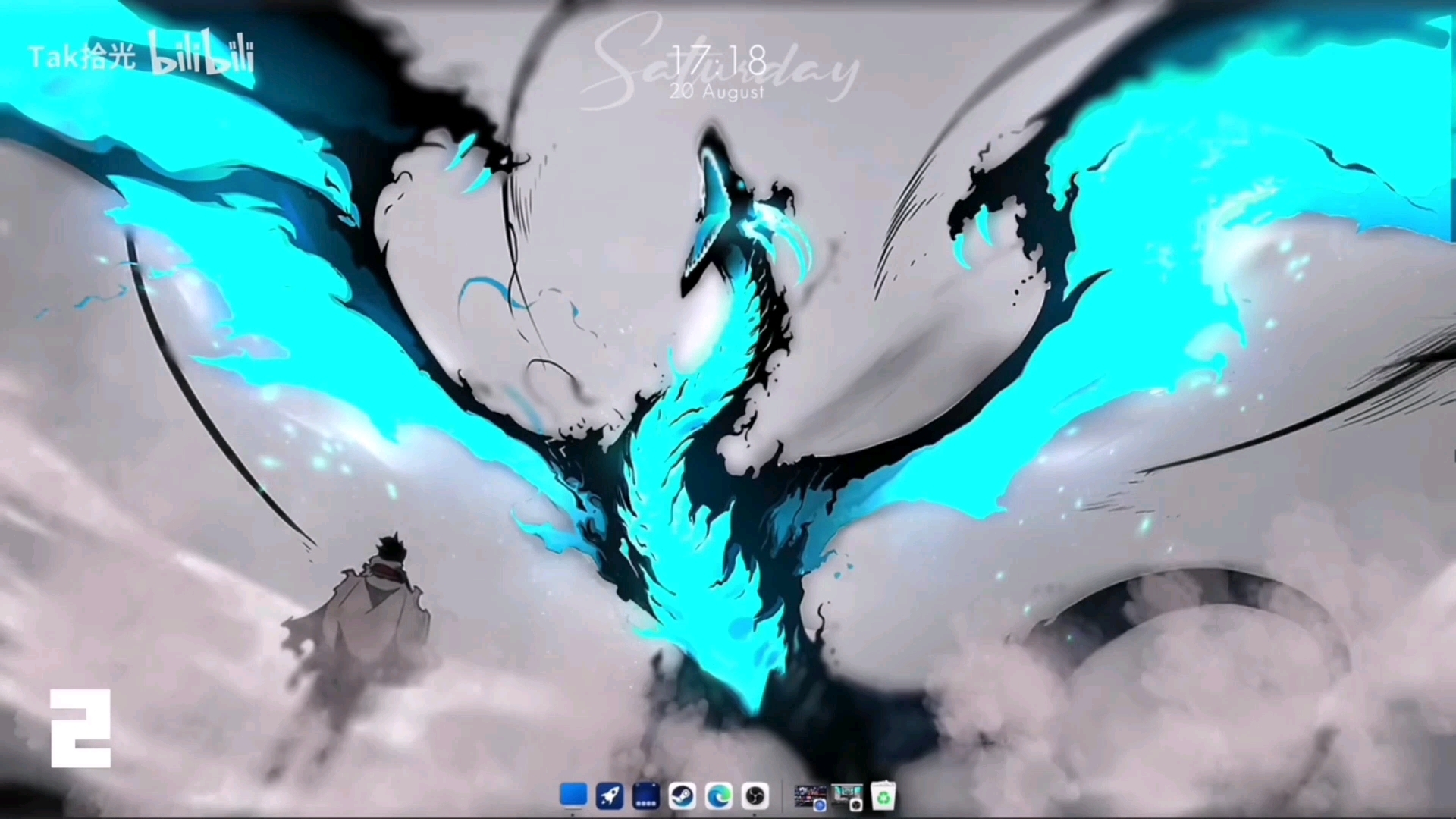This screenshot has height=819, width=1456.
Task: Click the 17:18 clock widget
Action: [x=719, y=60]
